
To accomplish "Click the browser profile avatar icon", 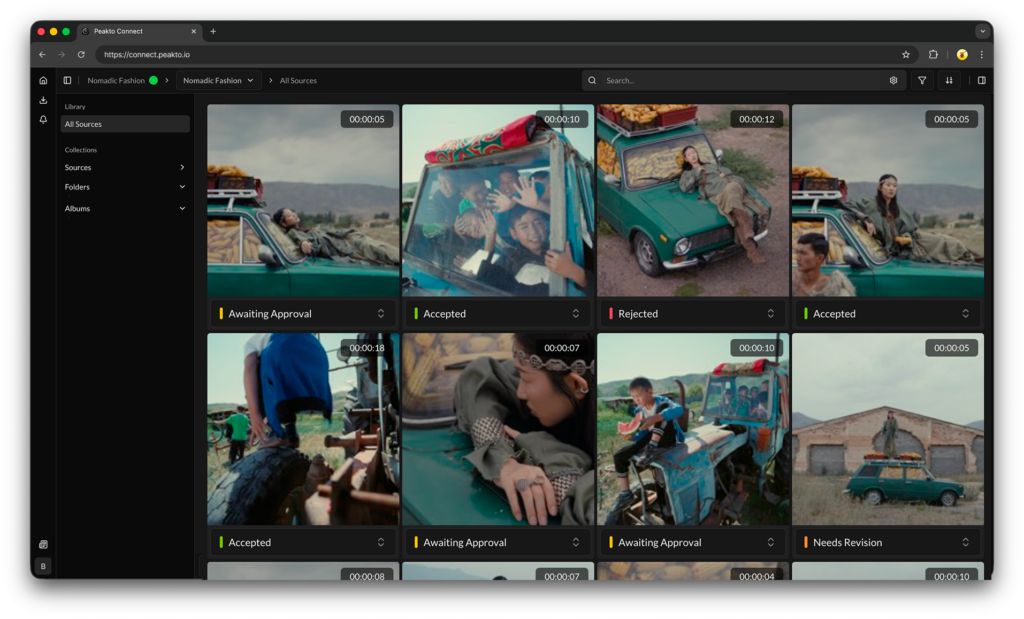I will (x=962, y=55).
